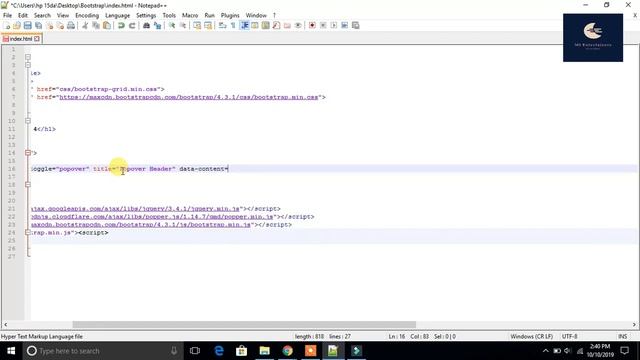Open the Replace toolbar icon

157,25
